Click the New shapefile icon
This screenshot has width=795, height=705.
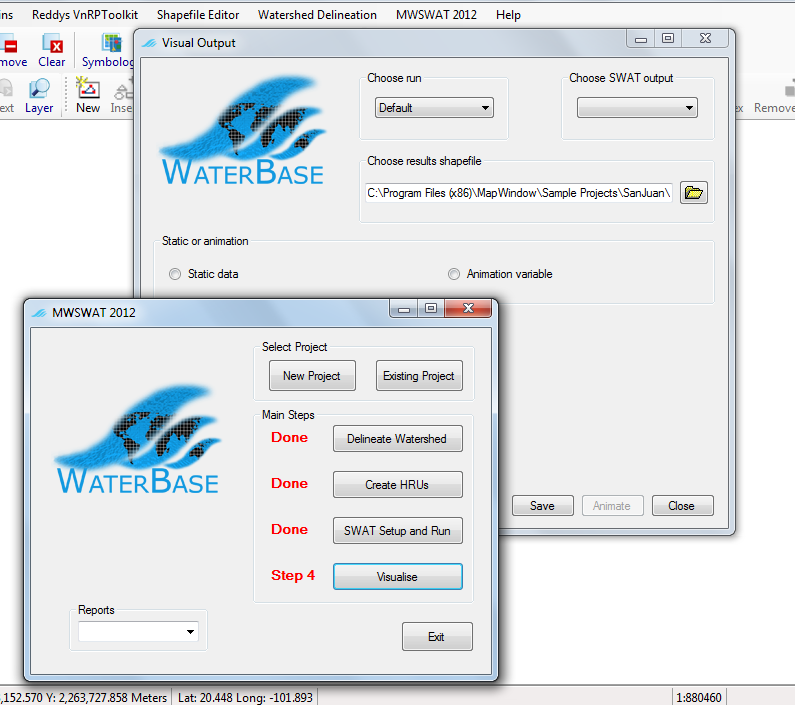point(88,95)
